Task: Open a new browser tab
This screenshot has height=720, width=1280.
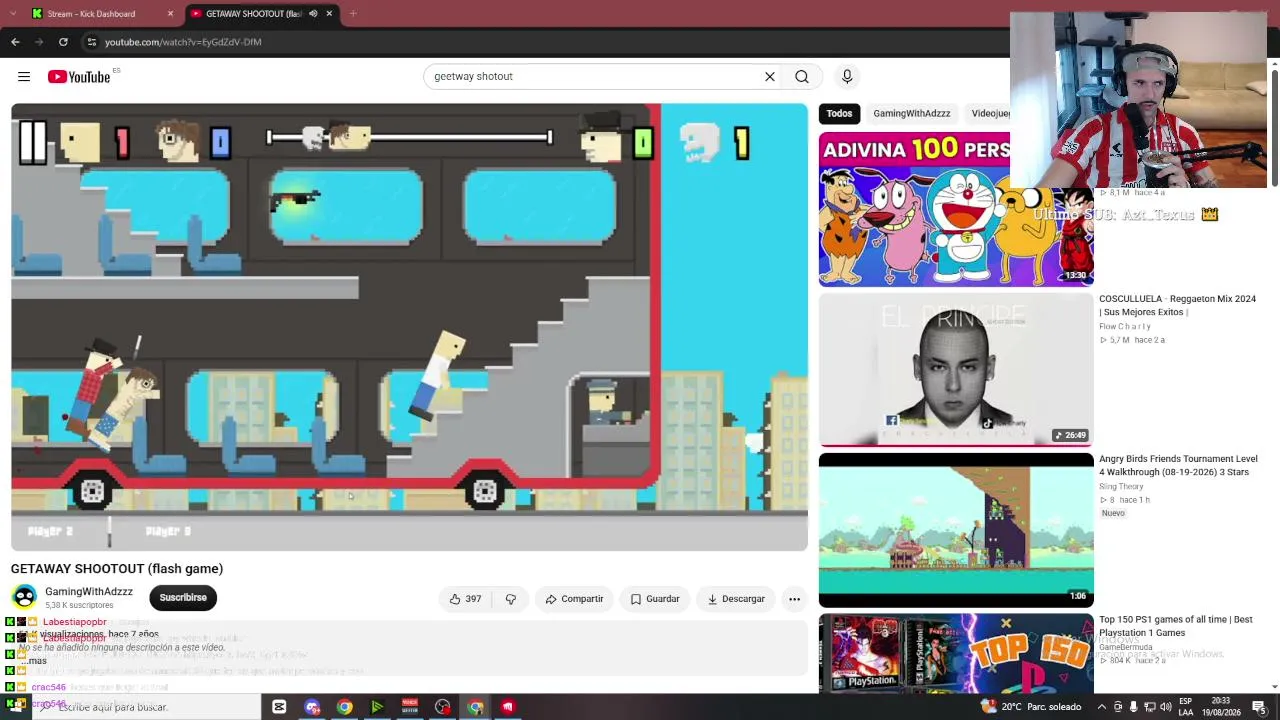Action: (x=353, y=14)
